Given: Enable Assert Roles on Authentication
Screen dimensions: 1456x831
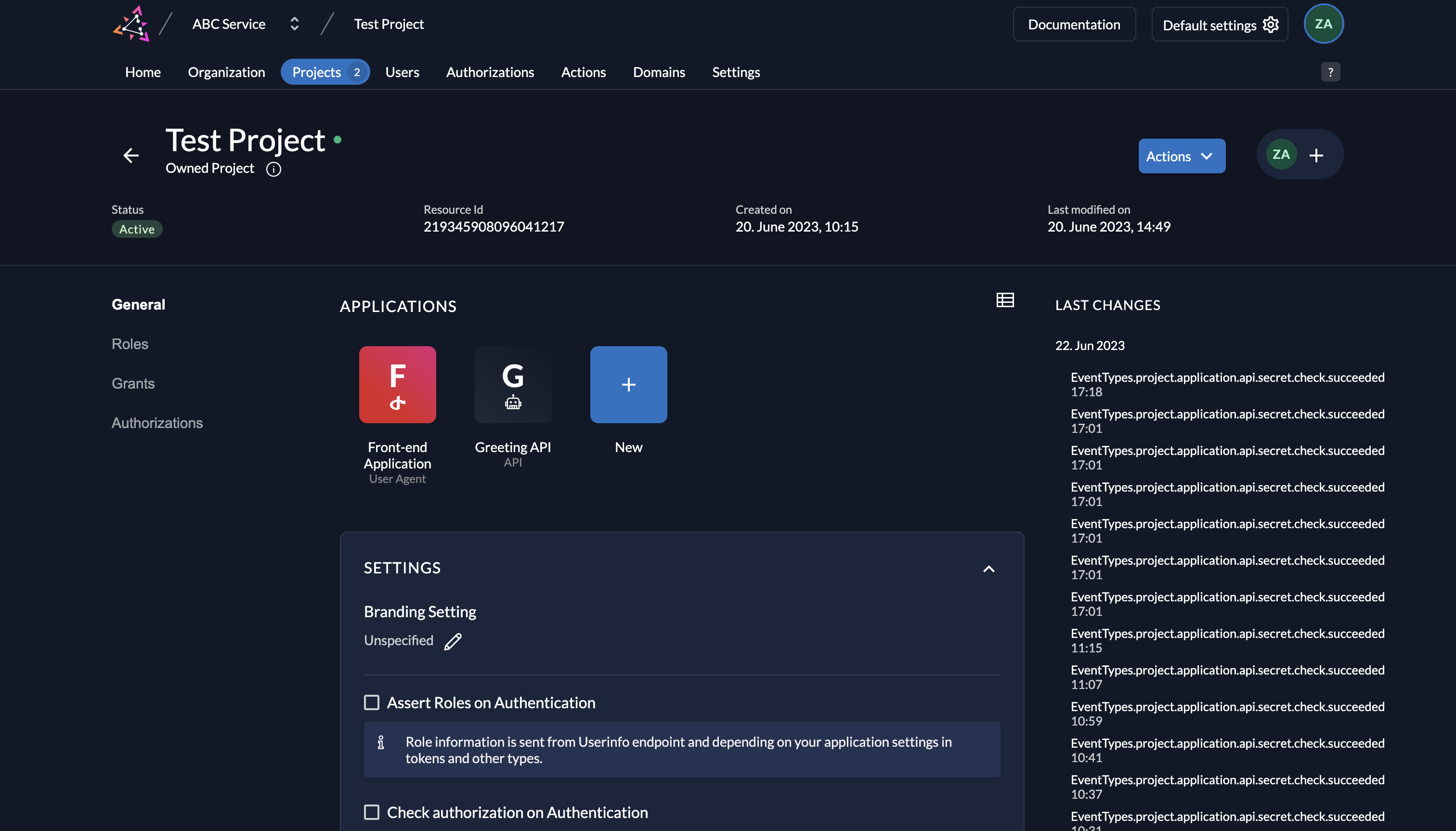Looking at the screenshot, I should 372,702.
